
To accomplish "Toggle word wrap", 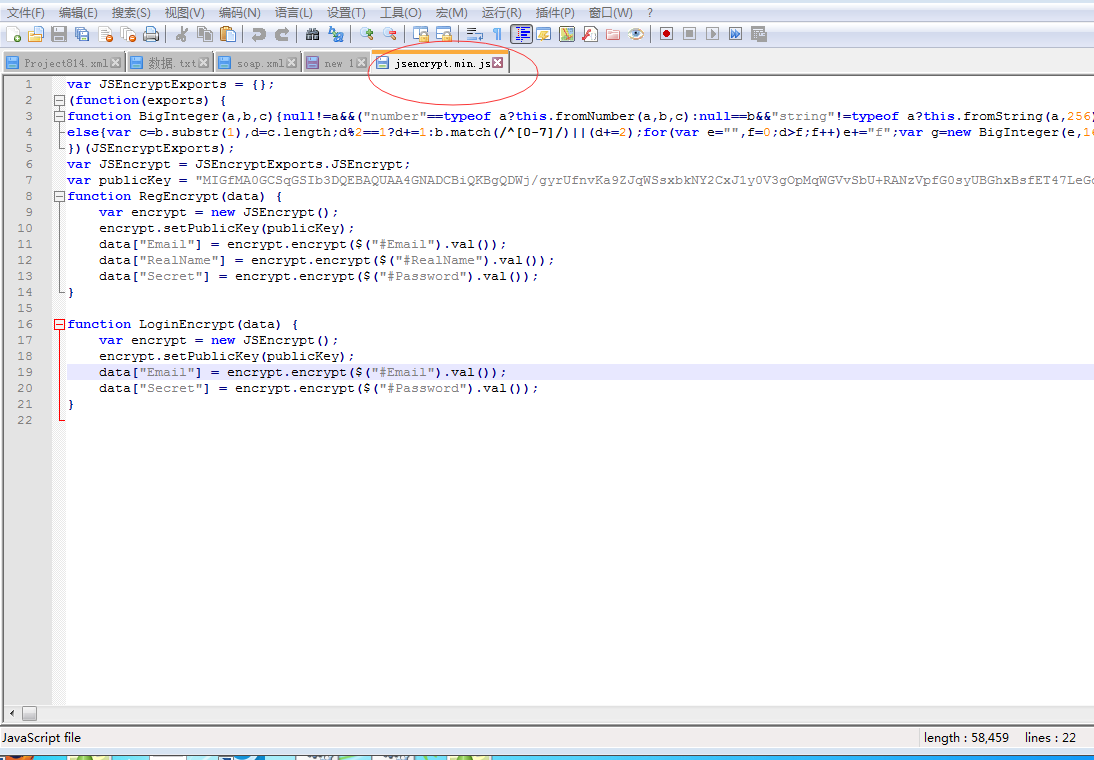I will click(474, 33).
